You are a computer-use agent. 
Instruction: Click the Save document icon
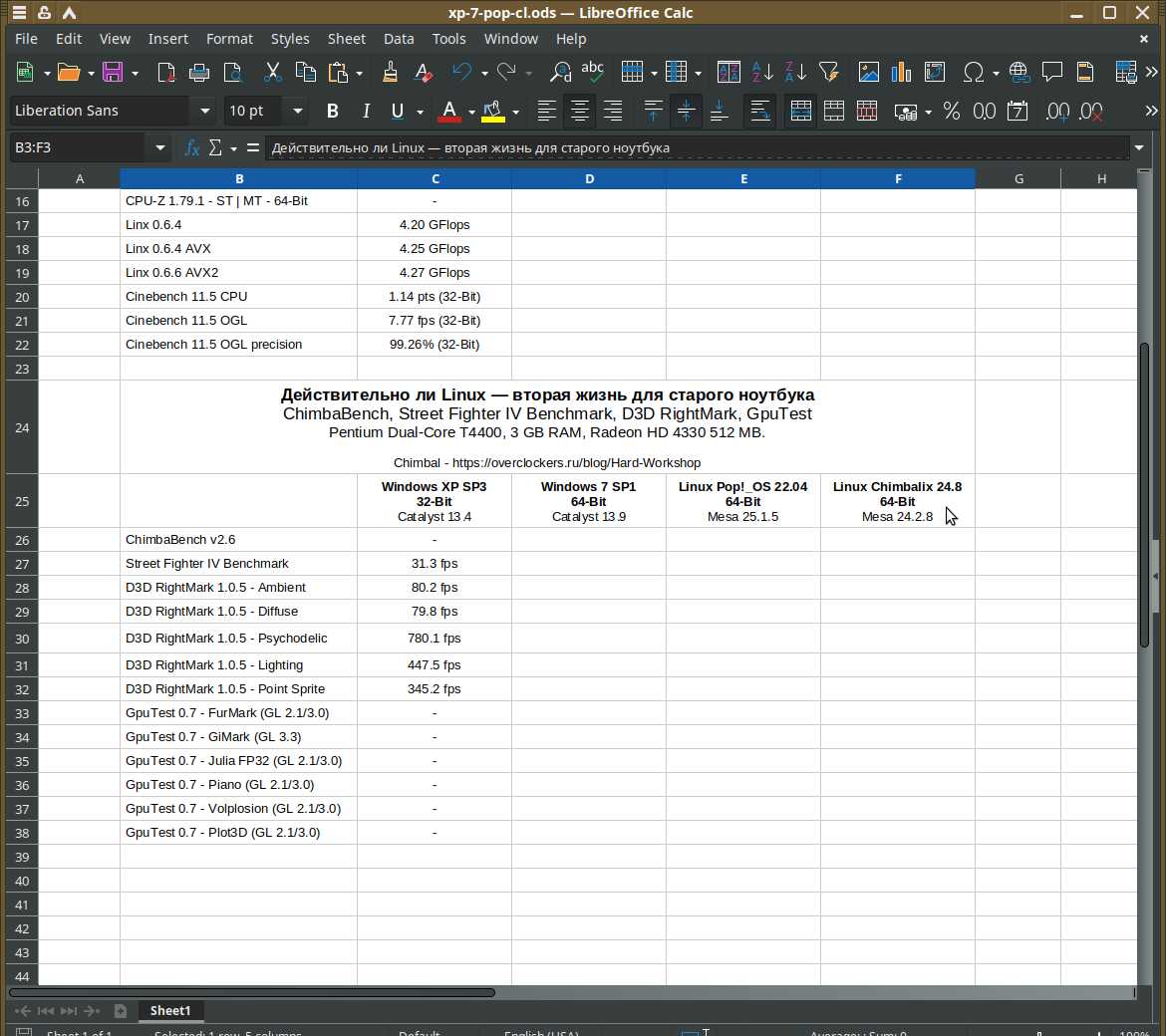coord(112,73)
